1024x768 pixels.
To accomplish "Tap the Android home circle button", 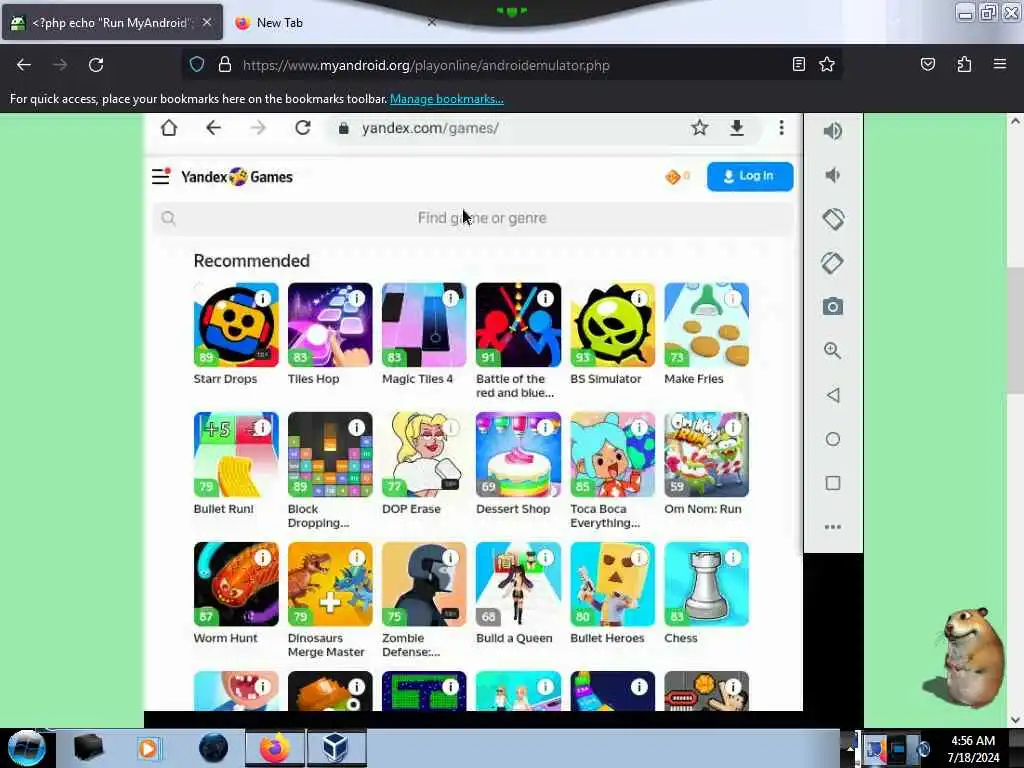I will point(833,439).
